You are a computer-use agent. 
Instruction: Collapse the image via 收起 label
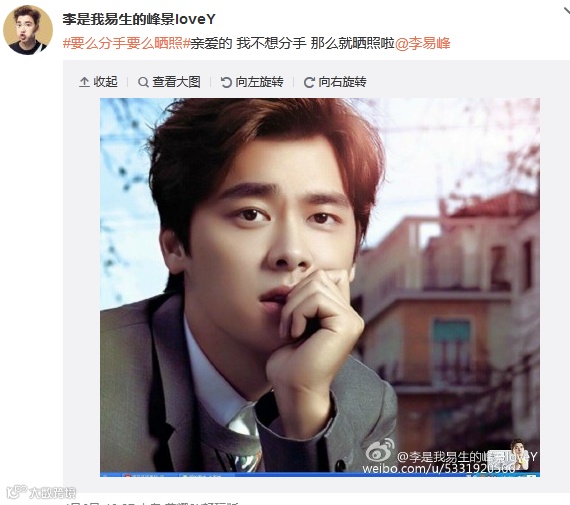click(x=105, y=82)
